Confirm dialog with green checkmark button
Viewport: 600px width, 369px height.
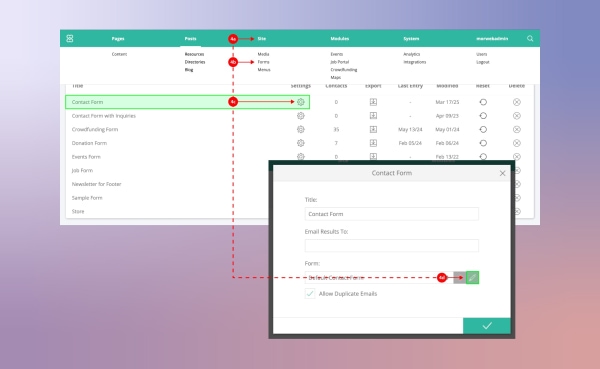pos(487,326)
